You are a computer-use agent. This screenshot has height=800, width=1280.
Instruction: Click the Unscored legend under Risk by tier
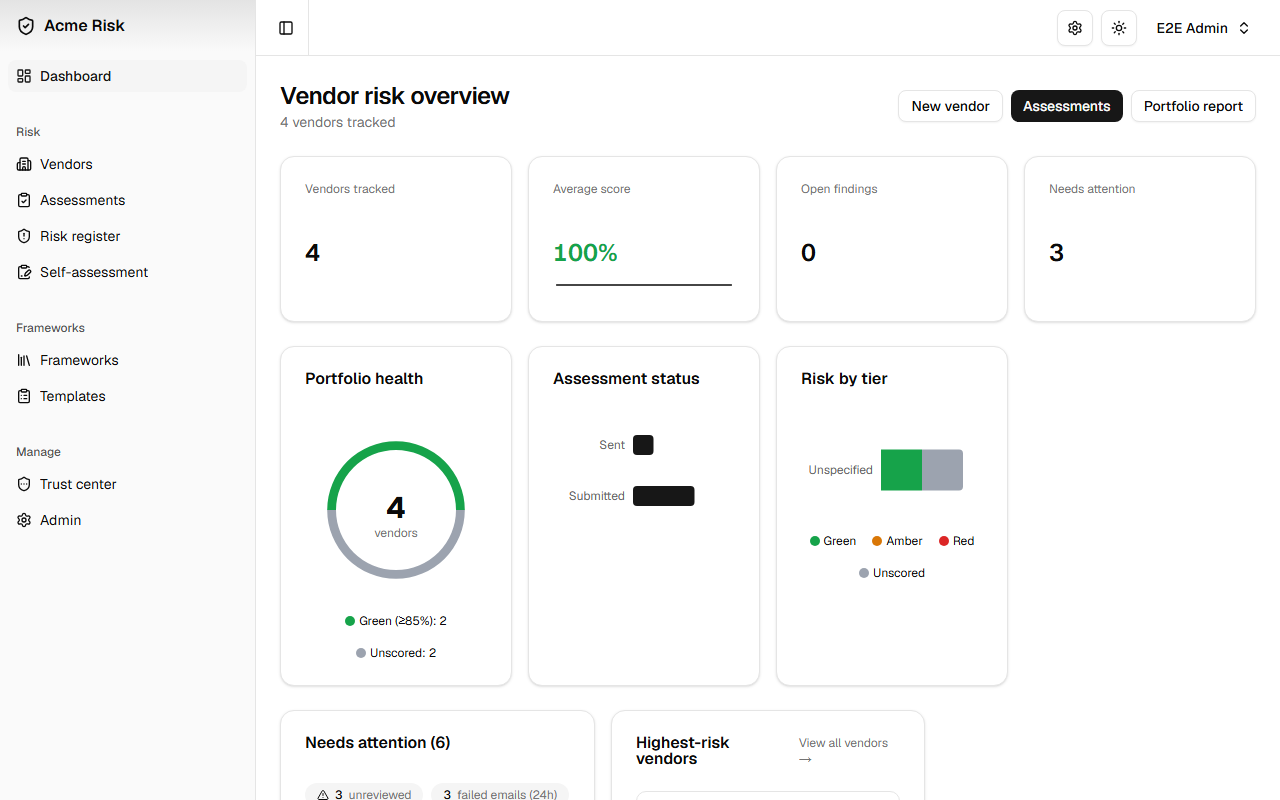892,573
